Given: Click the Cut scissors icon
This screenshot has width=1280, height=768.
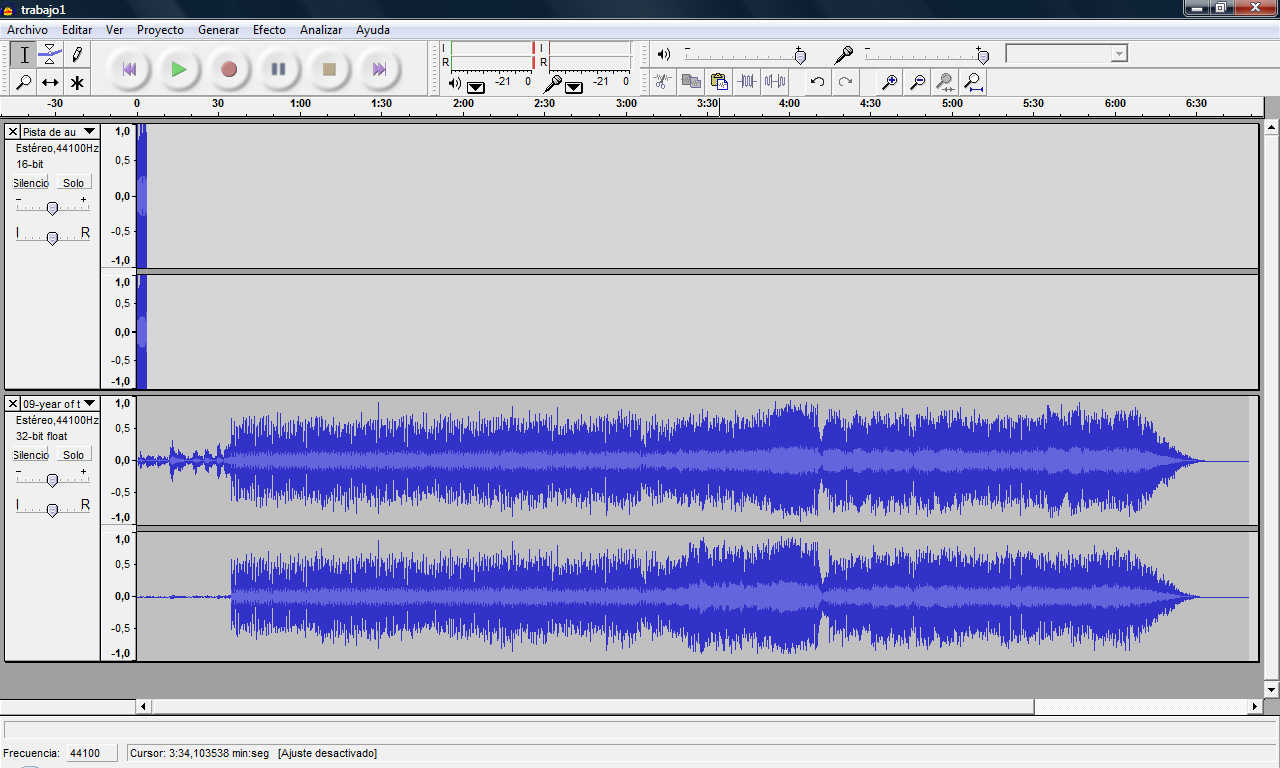Looking at the screenshot, I should (x=663, y=82).
